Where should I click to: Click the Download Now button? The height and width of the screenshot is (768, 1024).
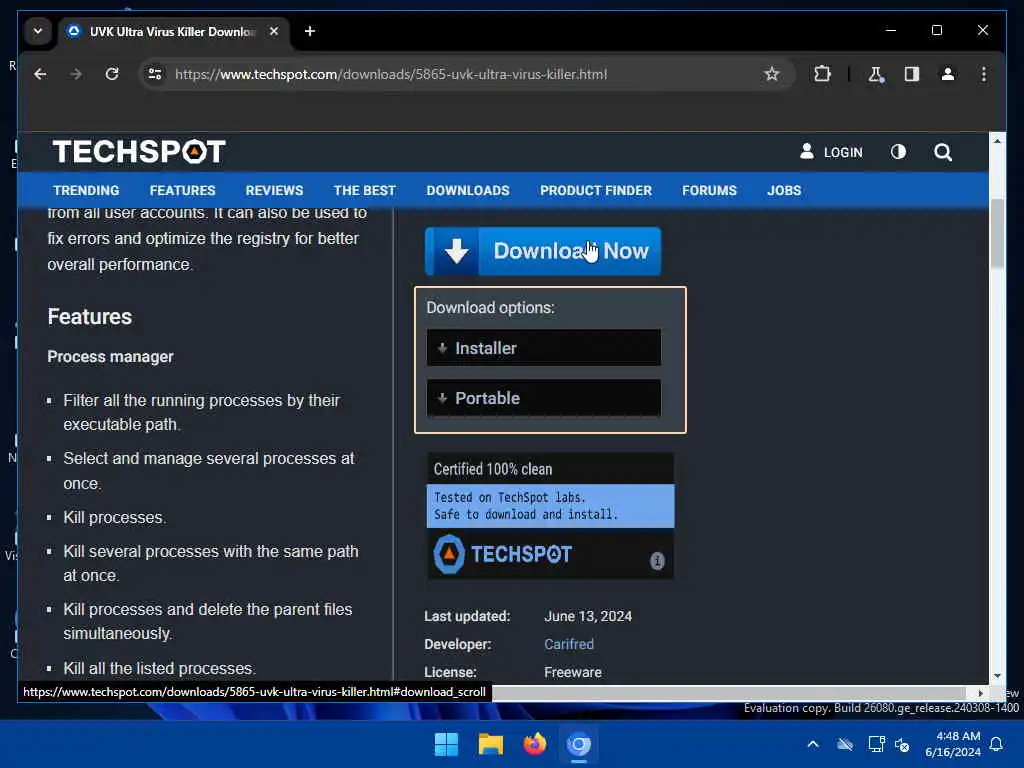pyautogui.click(x=543, y=251)
